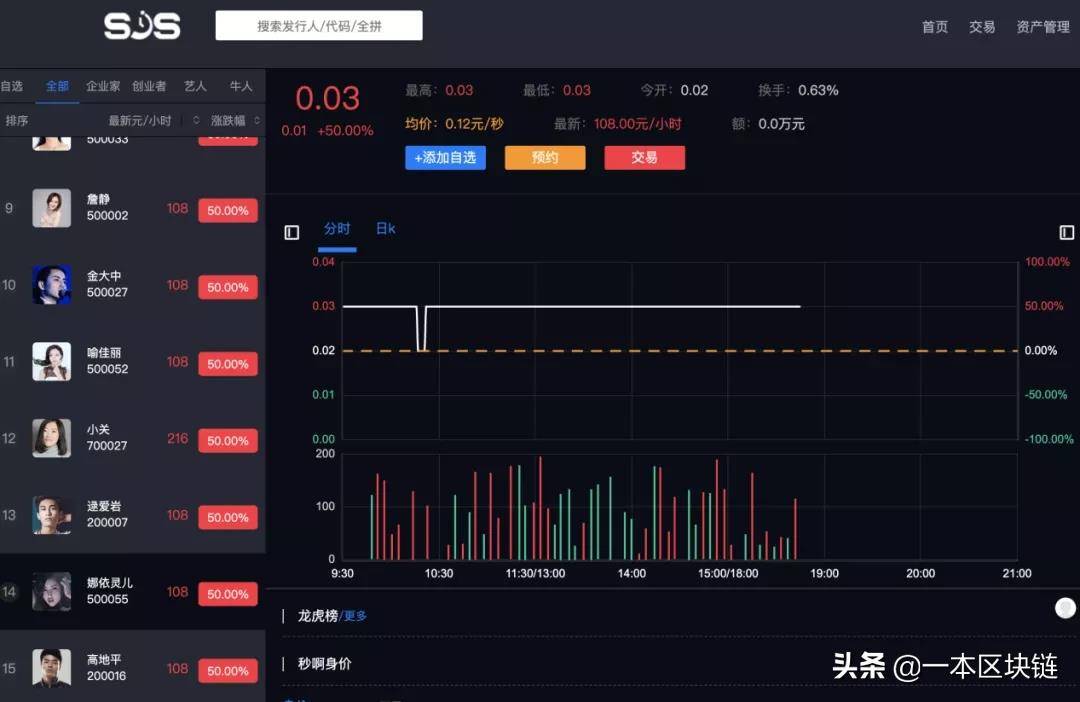The height and width of the screenshot is (702, 1080).
Task: Select the 小关 700027 row
Action: 130,438
